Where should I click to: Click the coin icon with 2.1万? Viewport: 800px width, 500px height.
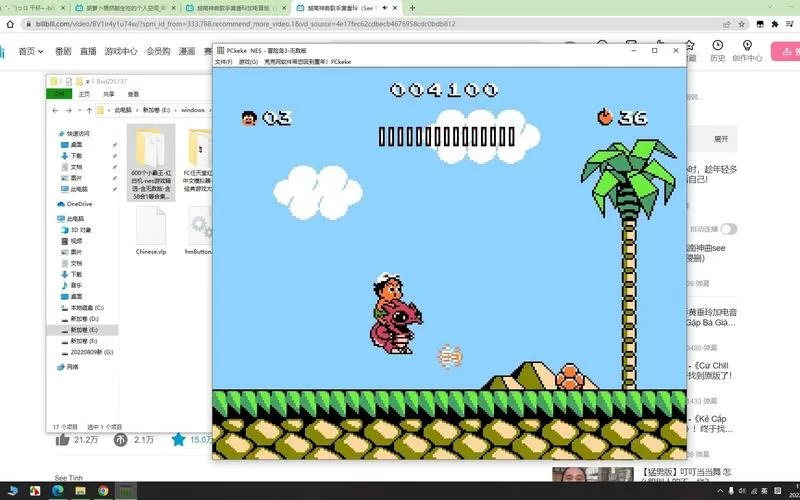click(120, 439)
